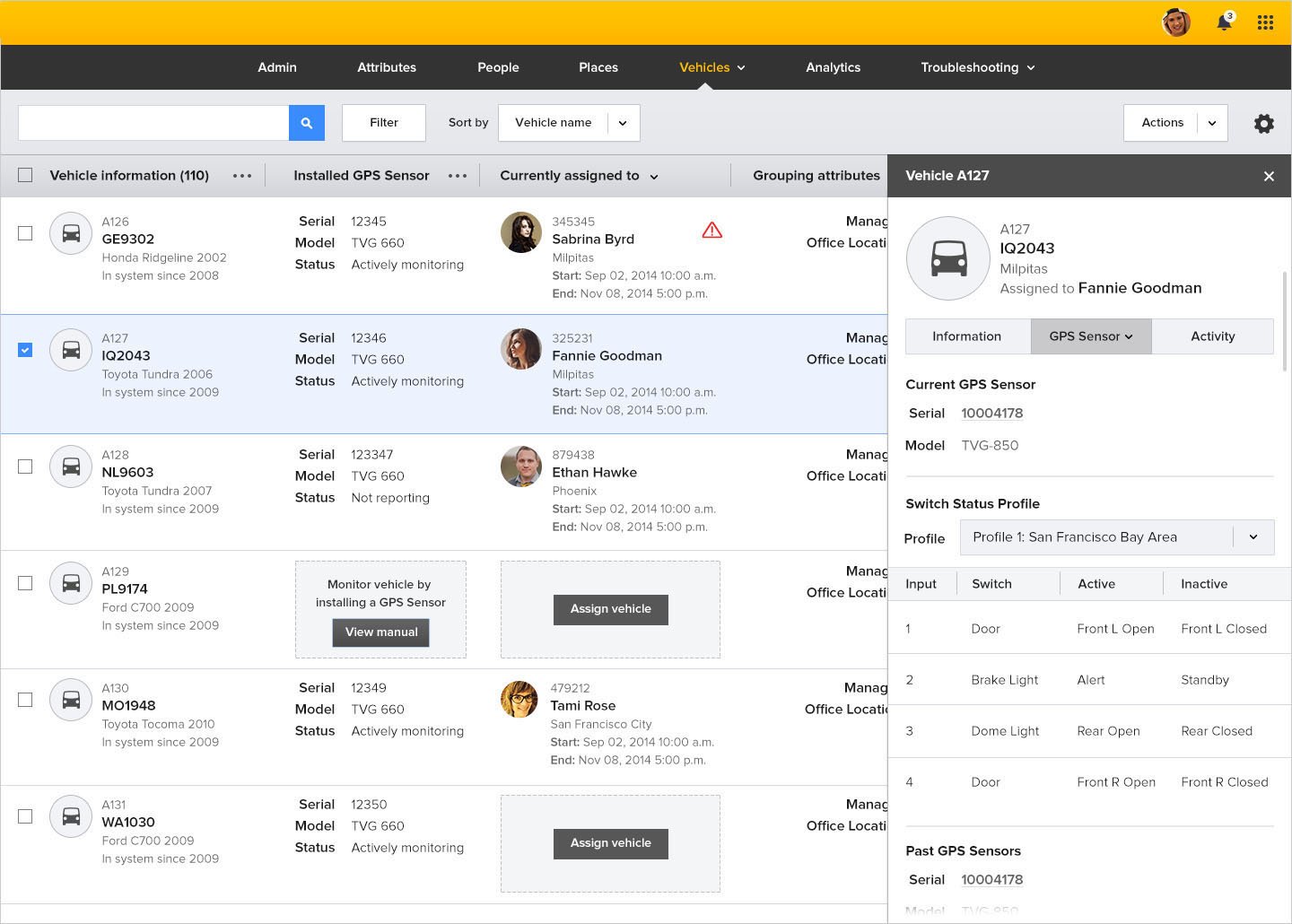Open the Sort by Vehicle name dropdown
The width and height of the screenshot is (1292, 924).
pyautogui.click(x=569, y=123)
